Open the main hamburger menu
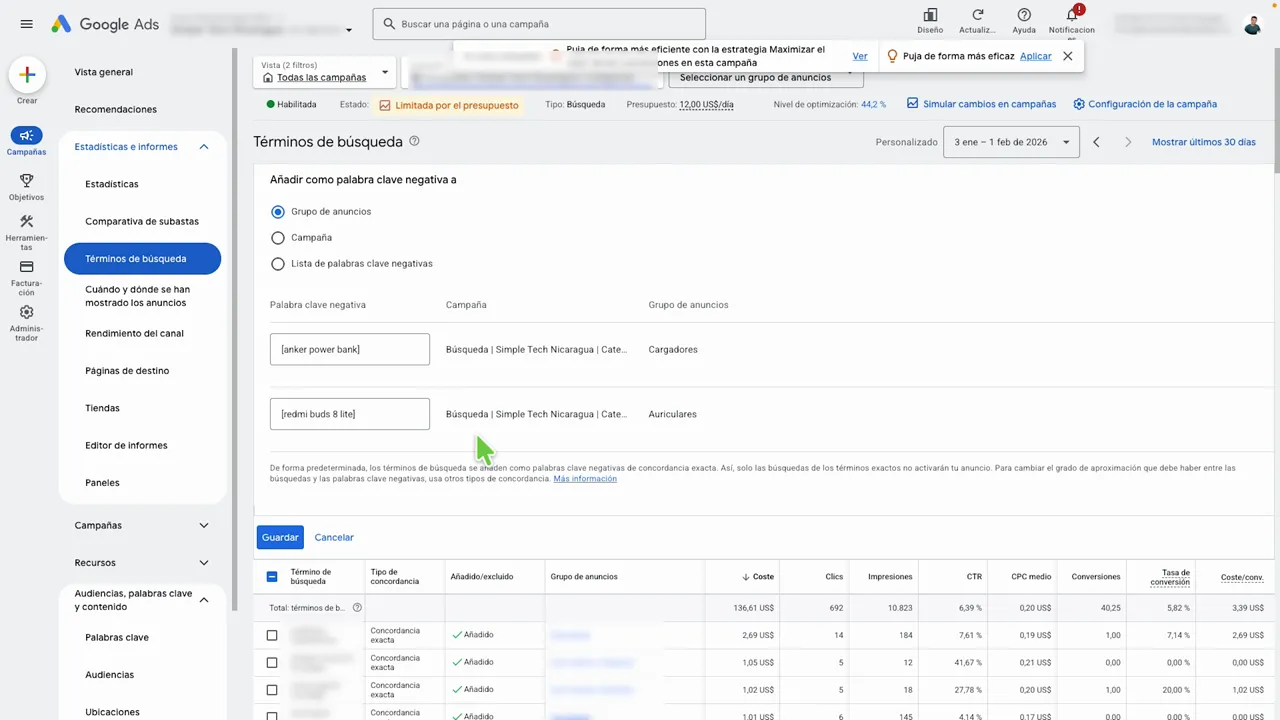 [26, 24]
